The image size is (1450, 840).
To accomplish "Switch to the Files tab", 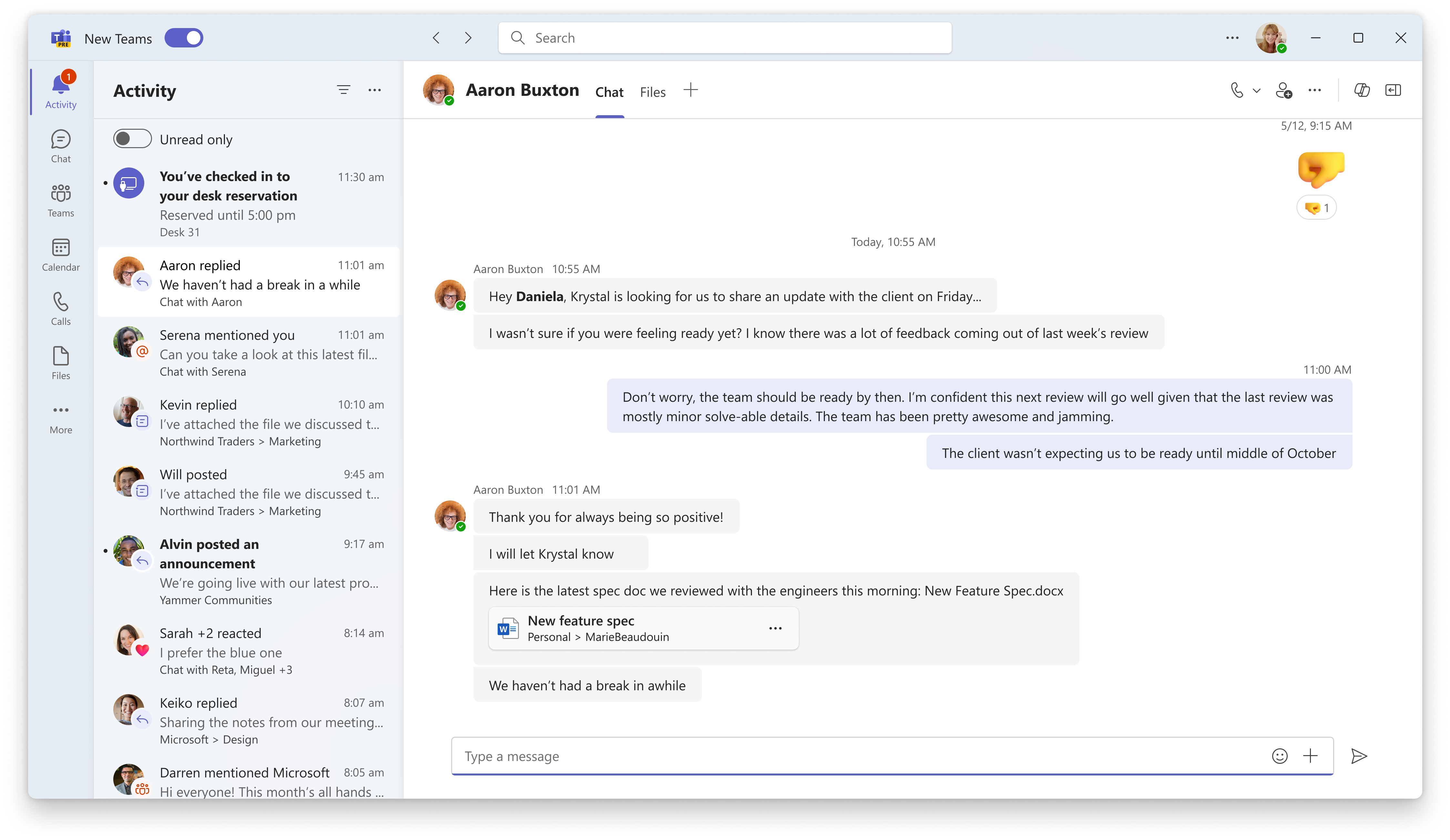I will 653,91.
